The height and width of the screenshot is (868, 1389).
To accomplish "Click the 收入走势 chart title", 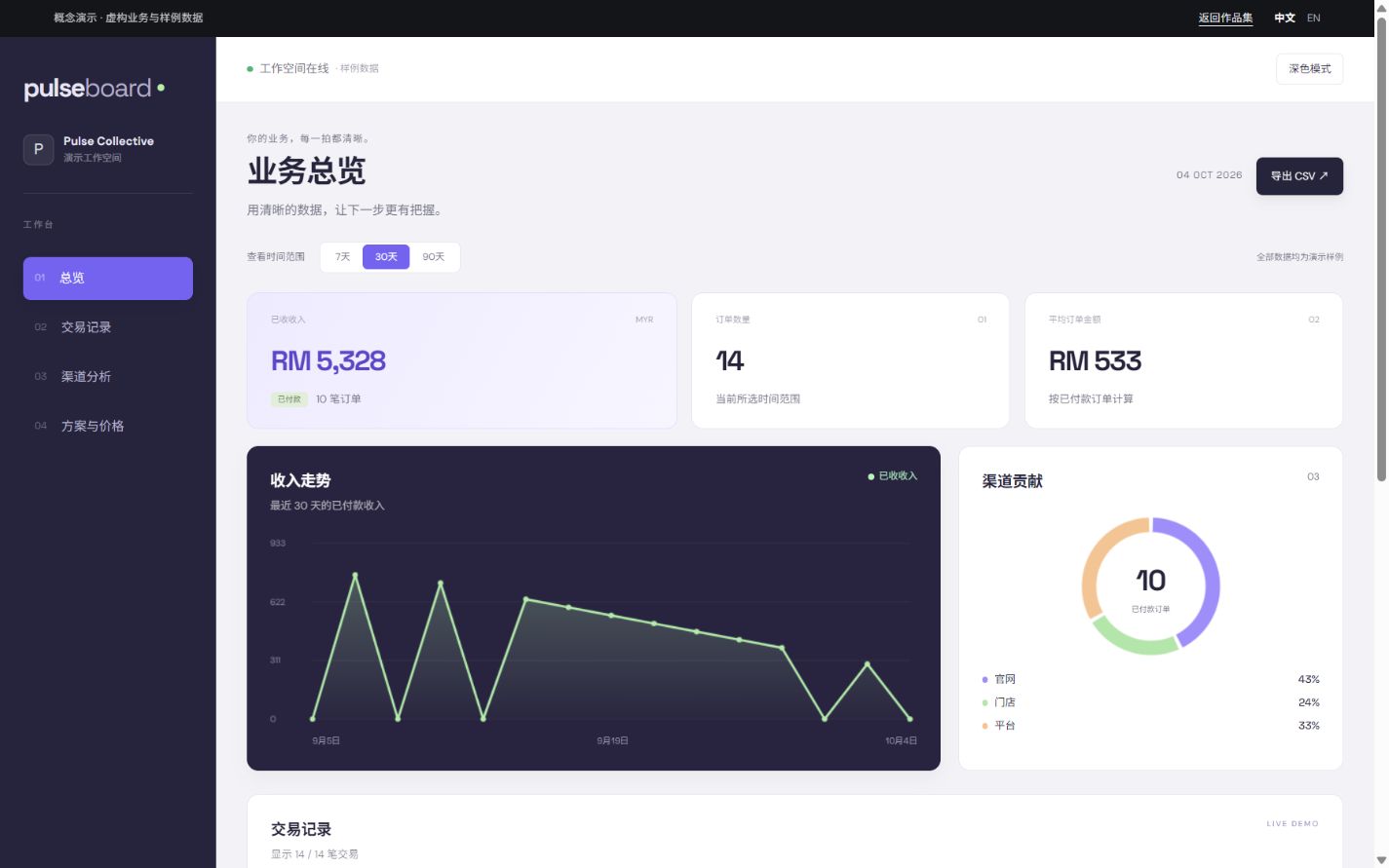I will click(x=300, y=480).
